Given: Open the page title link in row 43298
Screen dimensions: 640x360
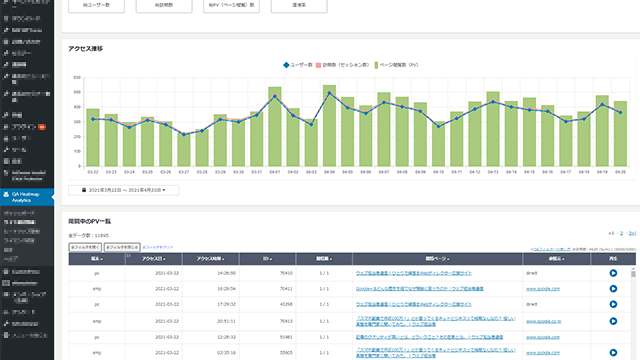Looking at the screenshot, I should (x=413, y=304).
